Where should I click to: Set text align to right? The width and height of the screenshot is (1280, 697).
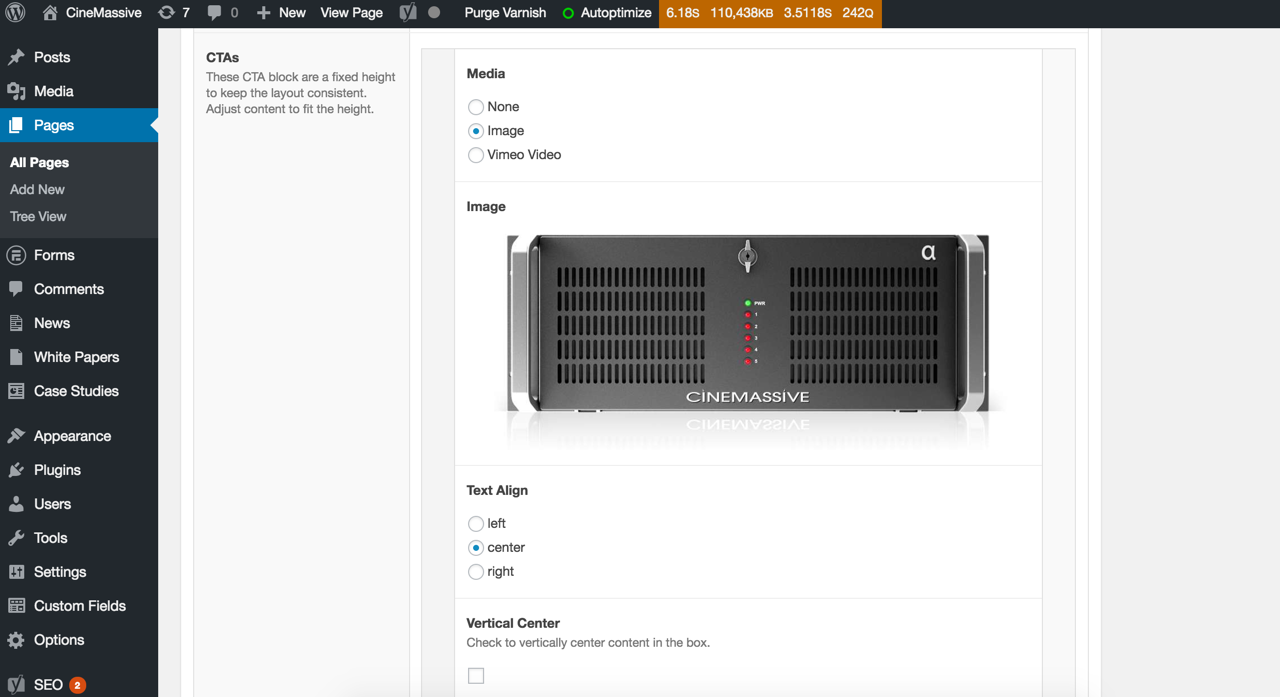476,572
